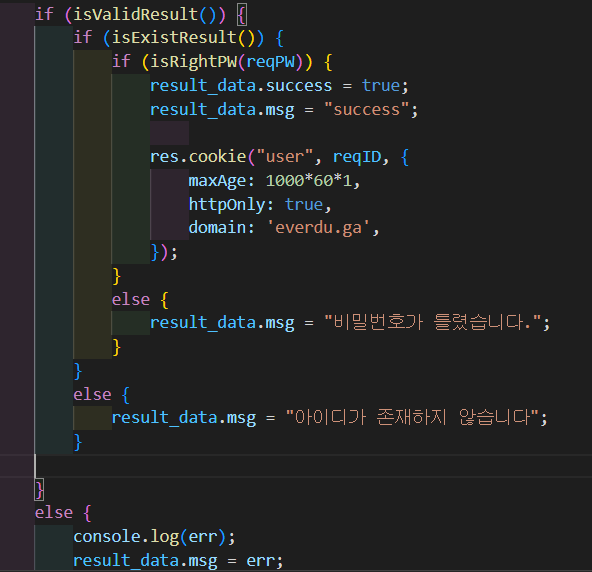Select the reqPW argument

pyautogui.click(x=270, y=62)
